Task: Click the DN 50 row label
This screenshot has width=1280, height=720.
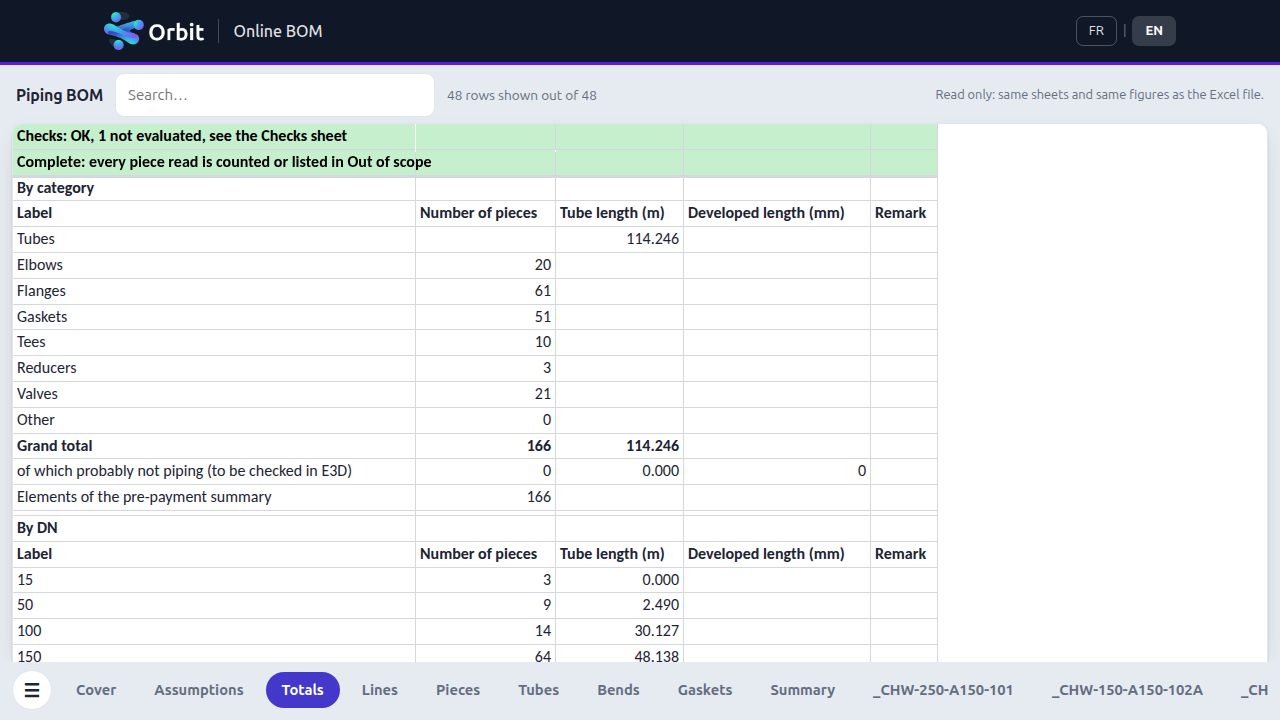Action: [25, 605]
